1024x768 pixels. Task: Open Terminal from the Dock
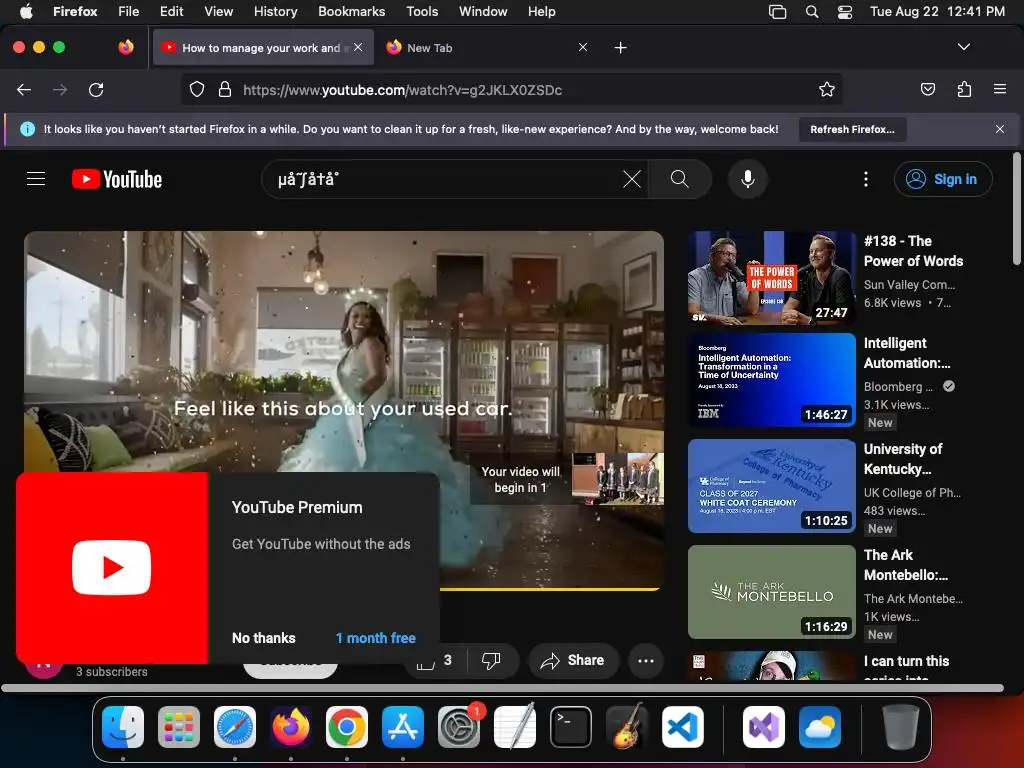coord(571,727)
